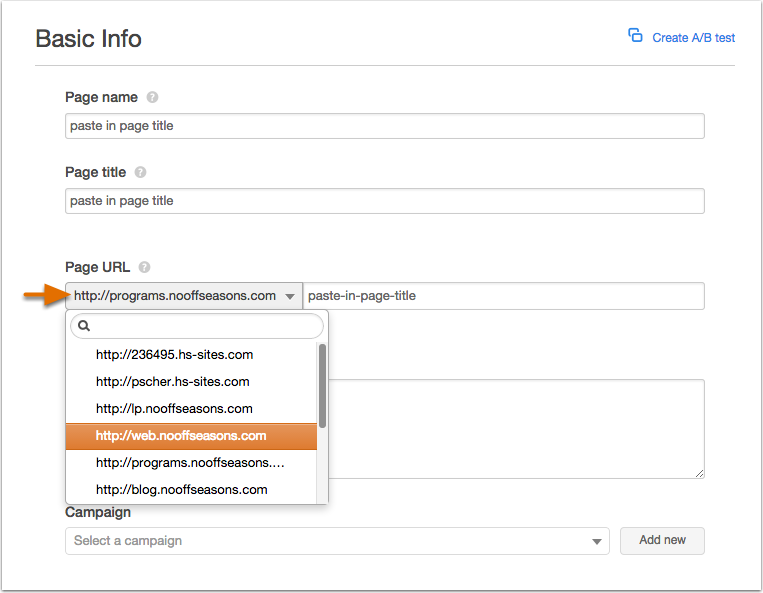Select truncated http://programs.nooffseasons option in list
Image resolution: width=763 pixels, height=593 pixels.
coord(191,463)
